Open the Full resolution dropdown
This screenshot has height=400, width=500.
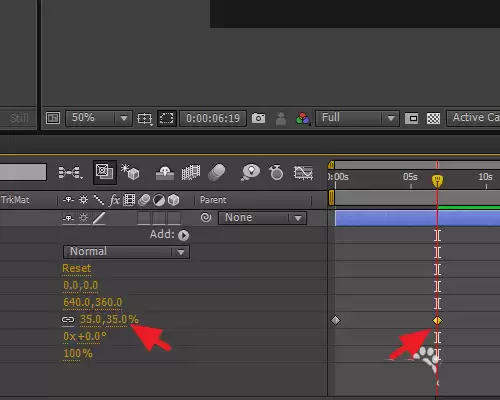(x=357, y=118)
